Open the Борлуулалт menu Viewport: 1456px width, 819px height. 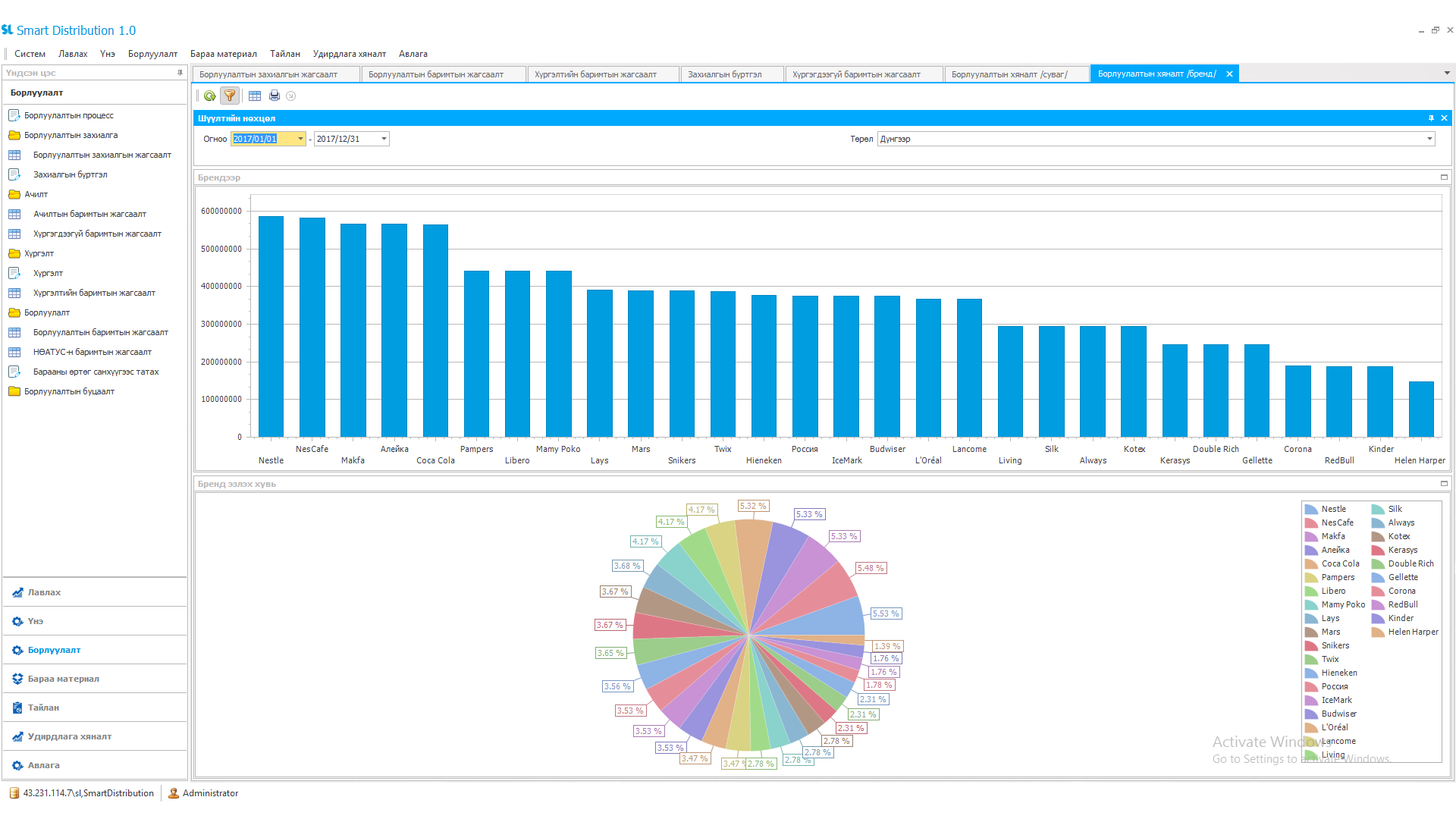tap(152, 54)
